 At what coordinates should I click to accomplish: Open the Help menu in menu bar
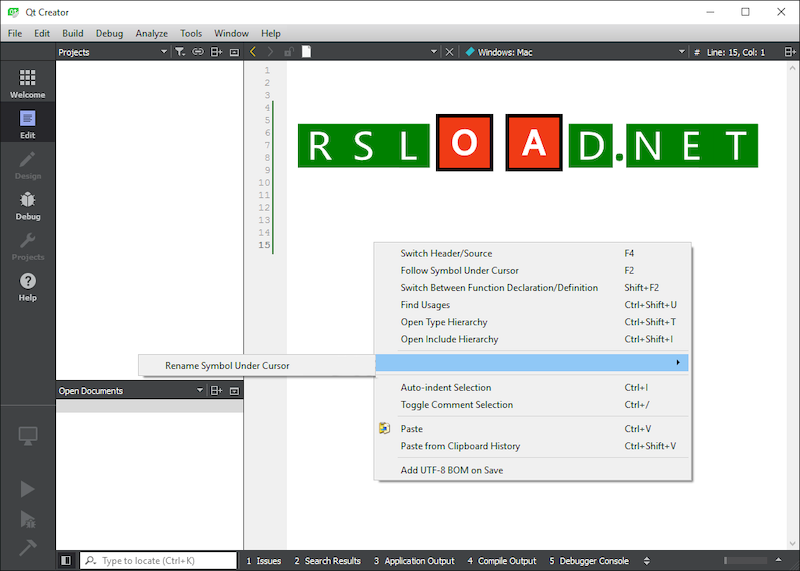pos(271,33)
